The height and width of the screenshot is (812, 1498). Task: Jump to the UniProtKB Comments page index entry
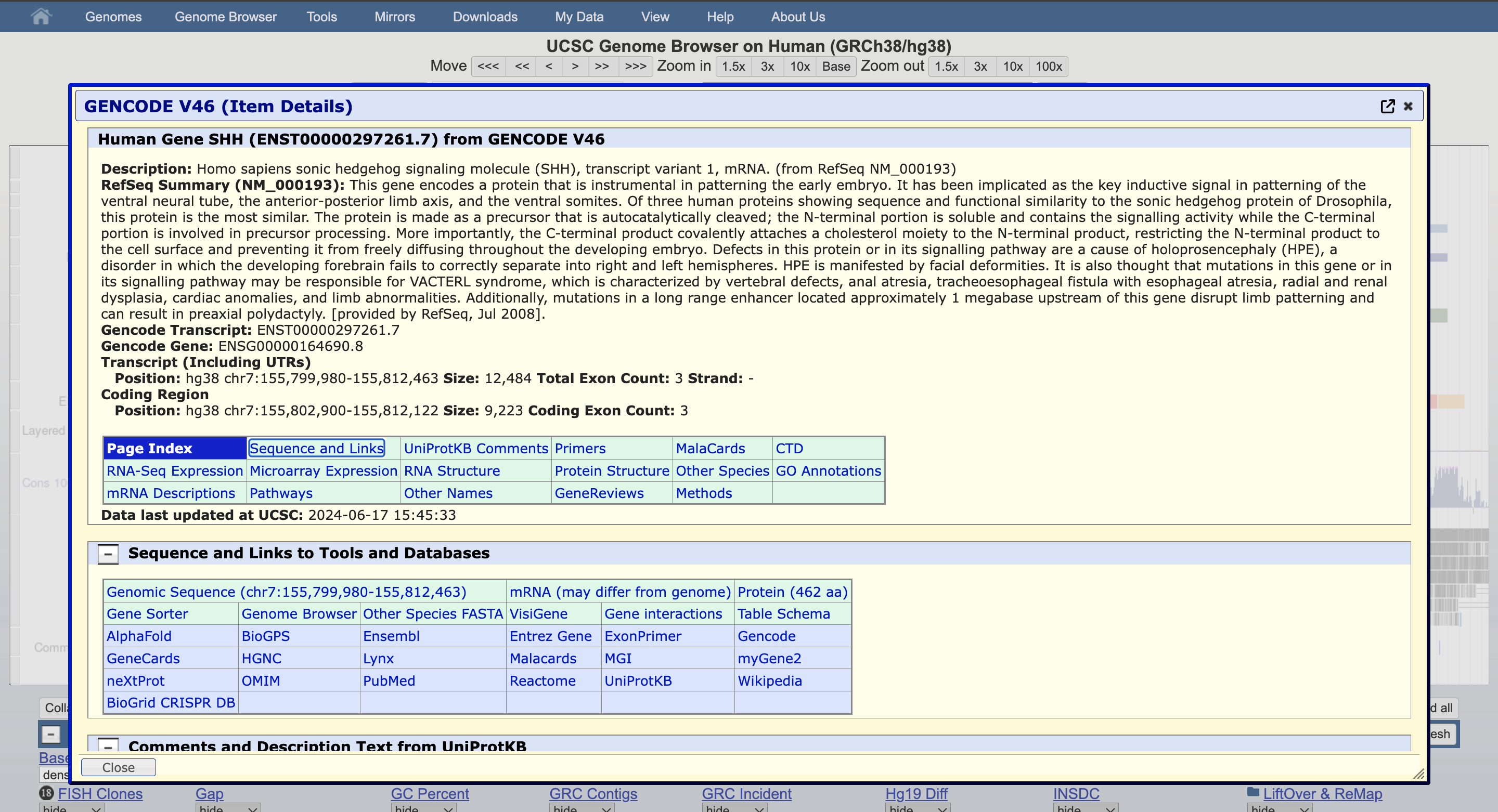[476, 448]
